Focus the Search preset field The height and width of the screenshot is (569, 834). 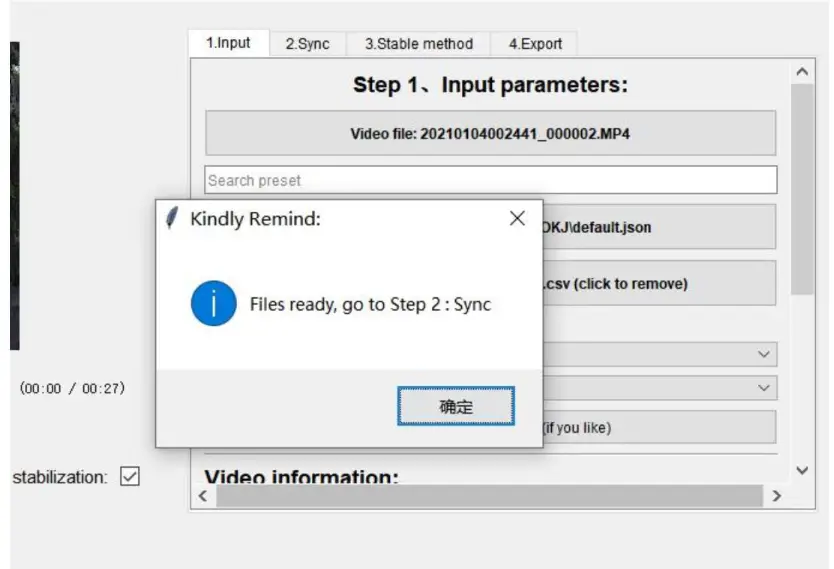point(490,180)
